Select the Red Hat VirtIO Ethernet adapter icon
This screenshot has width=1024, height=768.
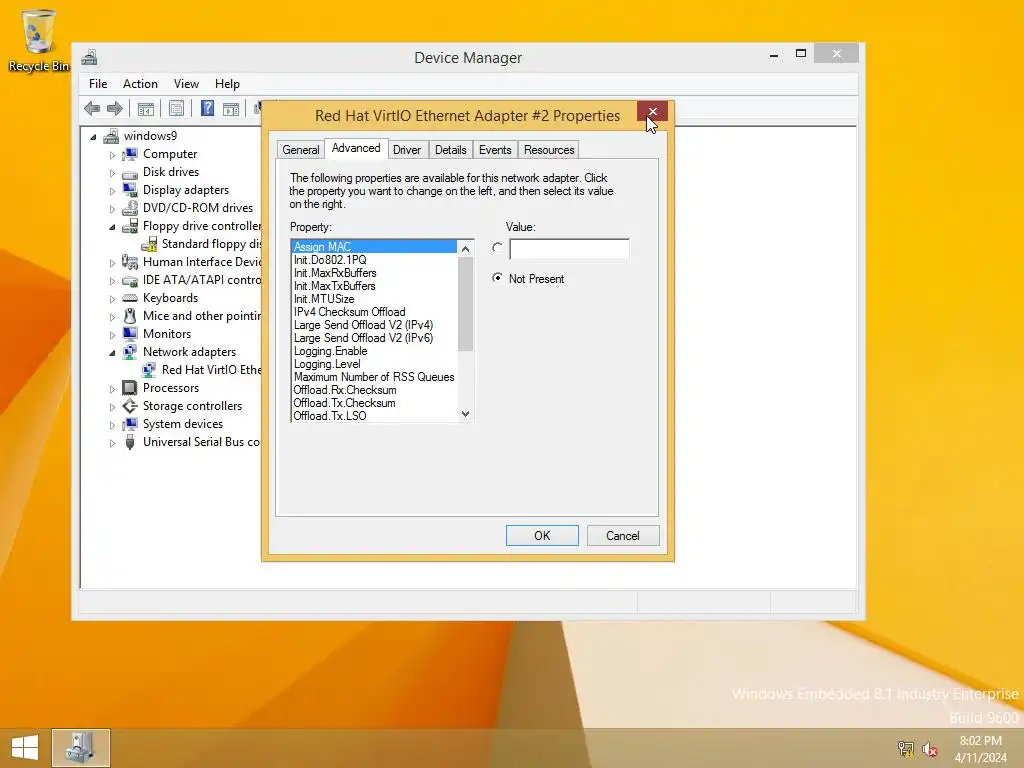click(150, 370)
